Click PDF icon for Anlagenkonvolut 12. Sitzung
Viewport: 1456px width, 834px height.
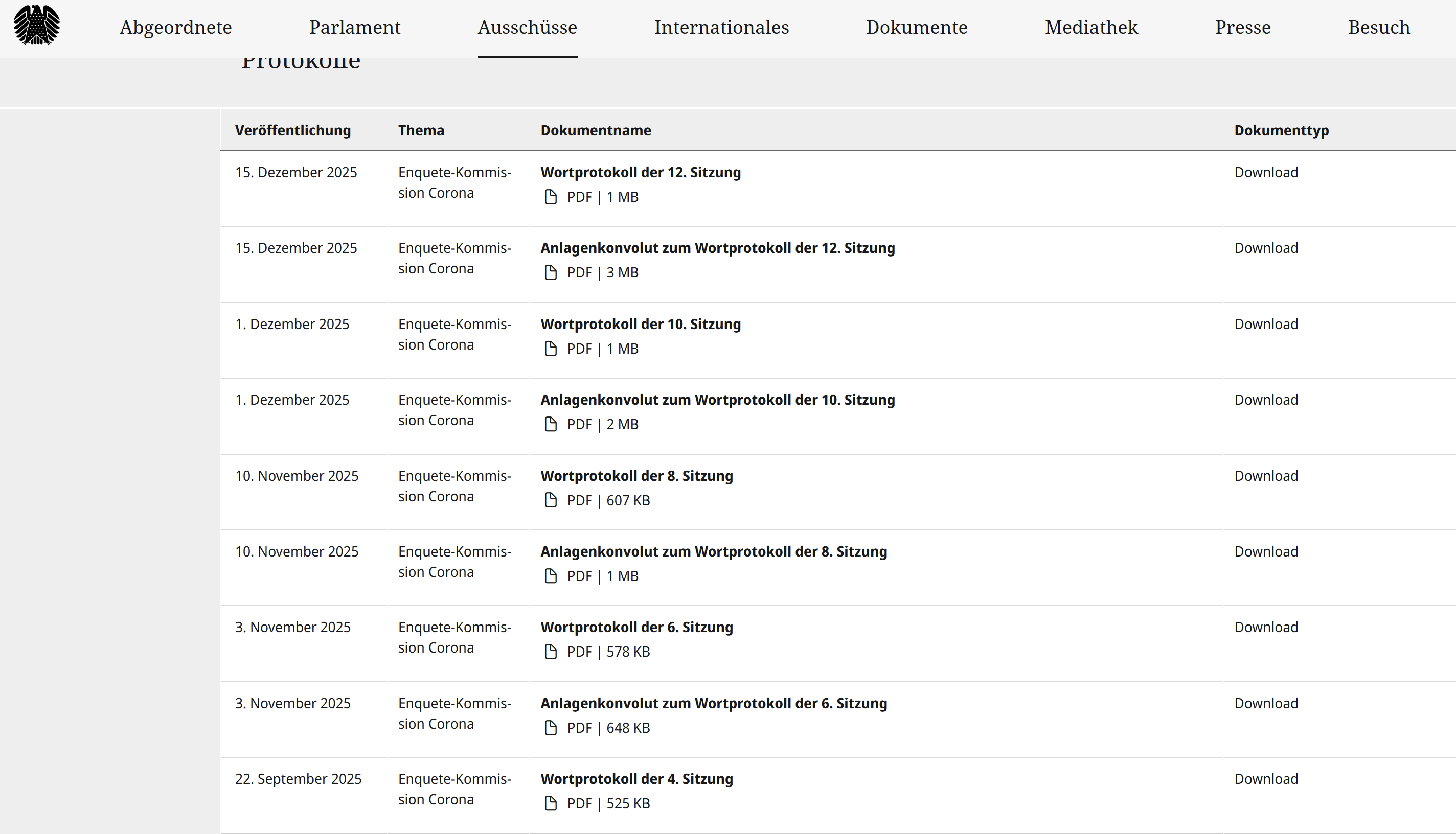550,273
